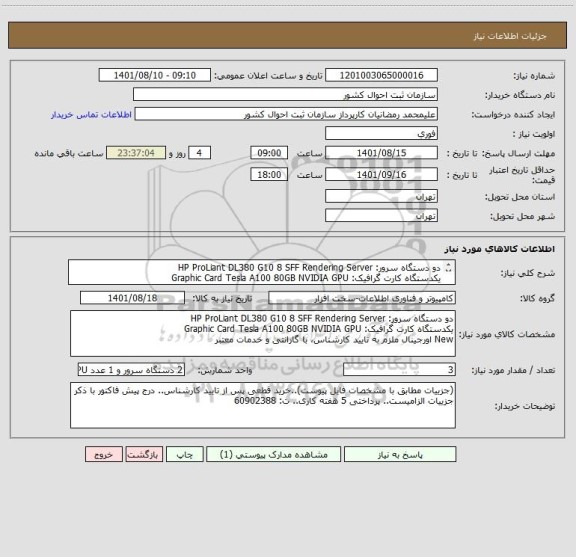This screenshot has width=576, height=557.
Task: Click announcement date field 1401/08/10 - 09:10
Action: [x=155, y=75]
